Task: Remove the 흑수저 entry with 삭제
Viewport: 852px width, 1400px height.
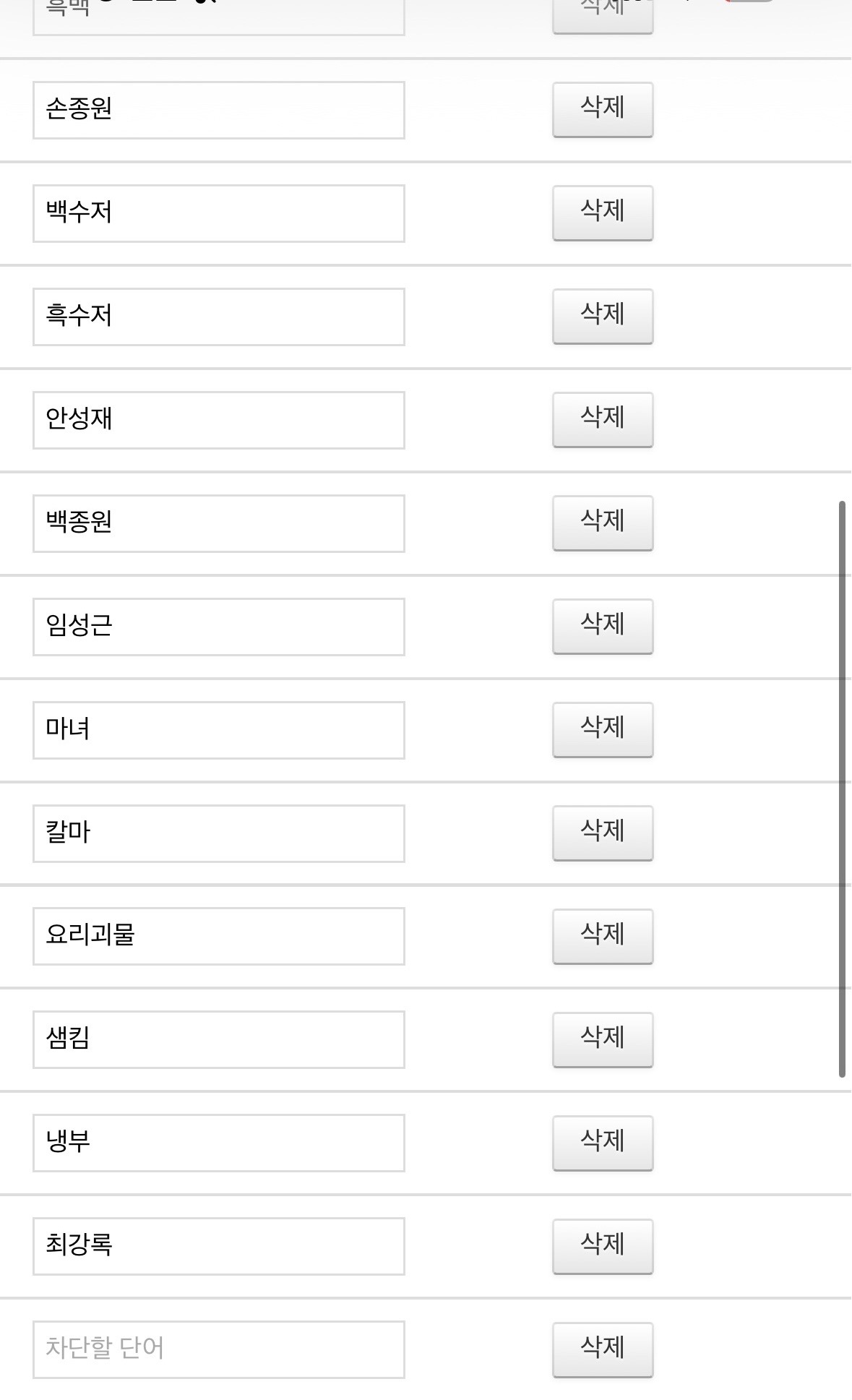Action: point(603,316)
